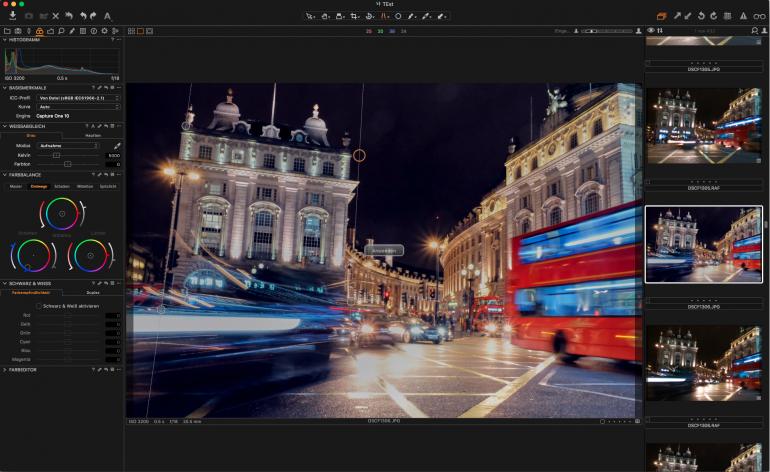The width and height of the screenshot is (770, 472).
Task: Collapse the Farbbalance panel
Action: tap(4, 175)
